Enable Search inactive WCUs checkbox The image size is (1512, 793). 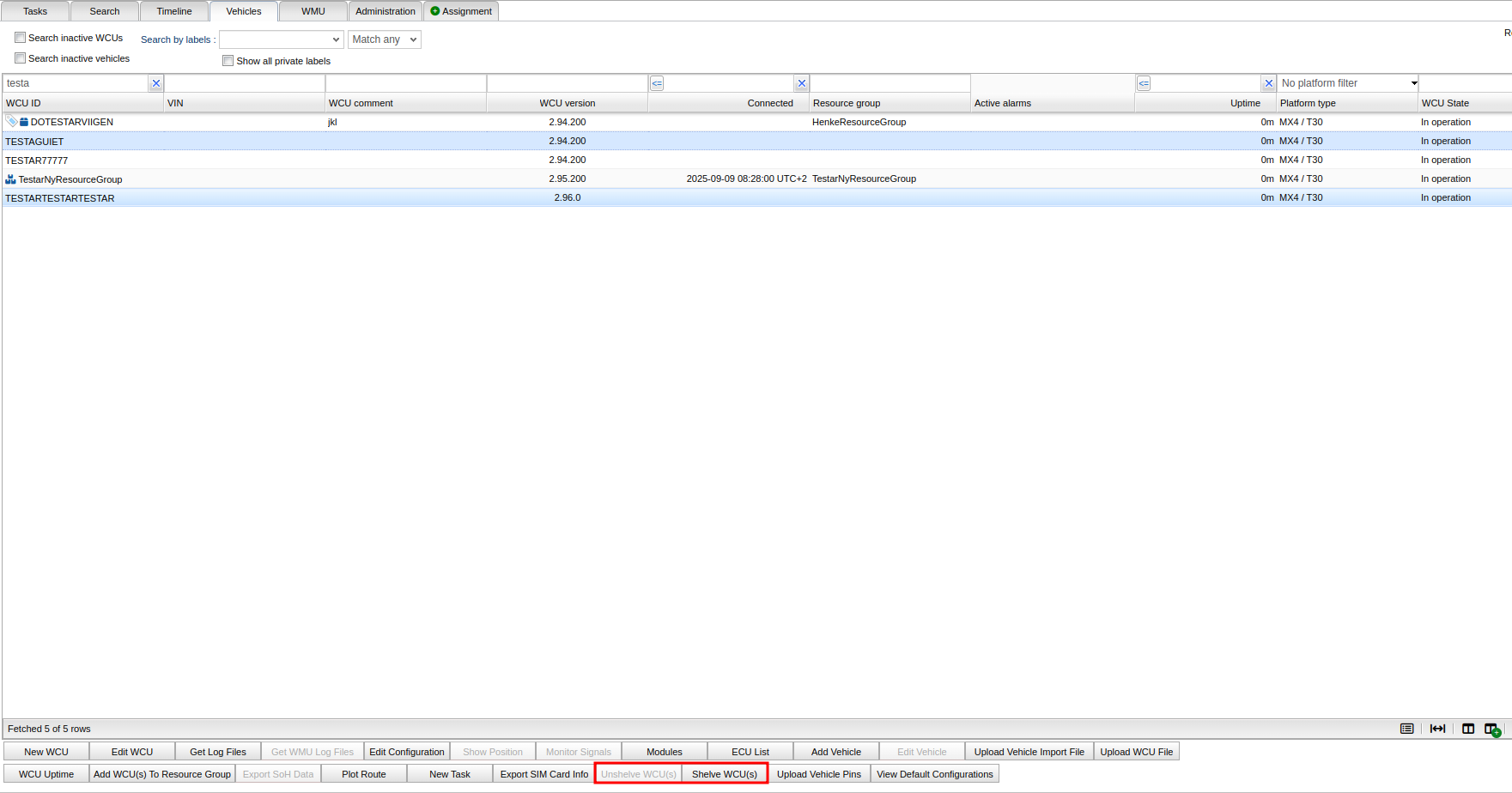(x=21, y=38)
